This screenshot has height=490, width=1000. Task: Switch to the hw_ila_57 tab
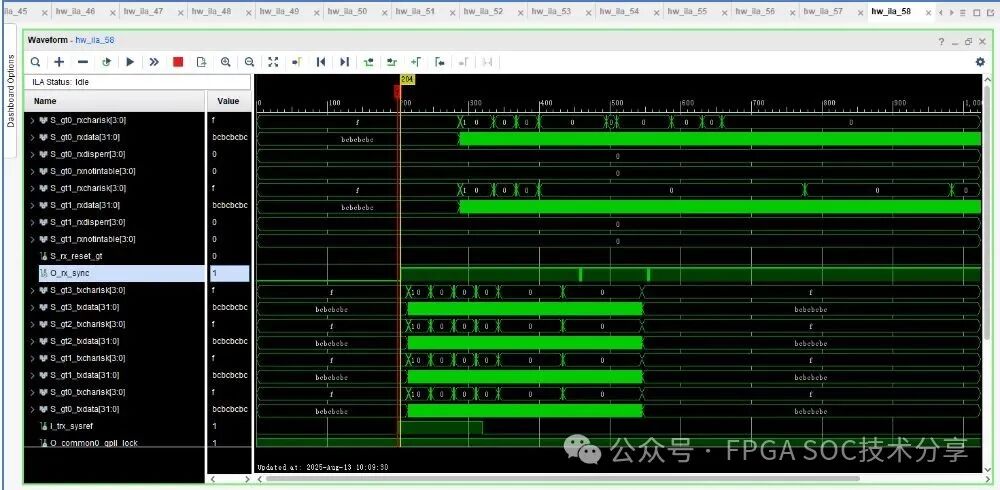point(823,11)
